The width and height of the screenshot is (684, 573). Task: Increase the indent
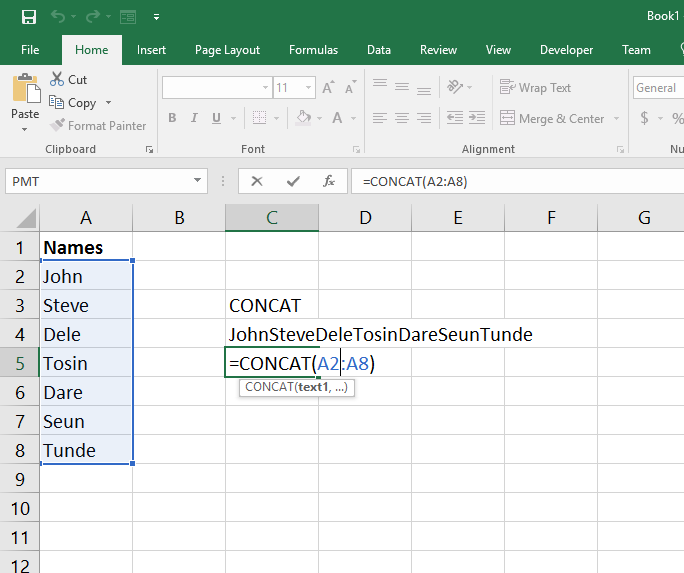(x=477, y=118)
